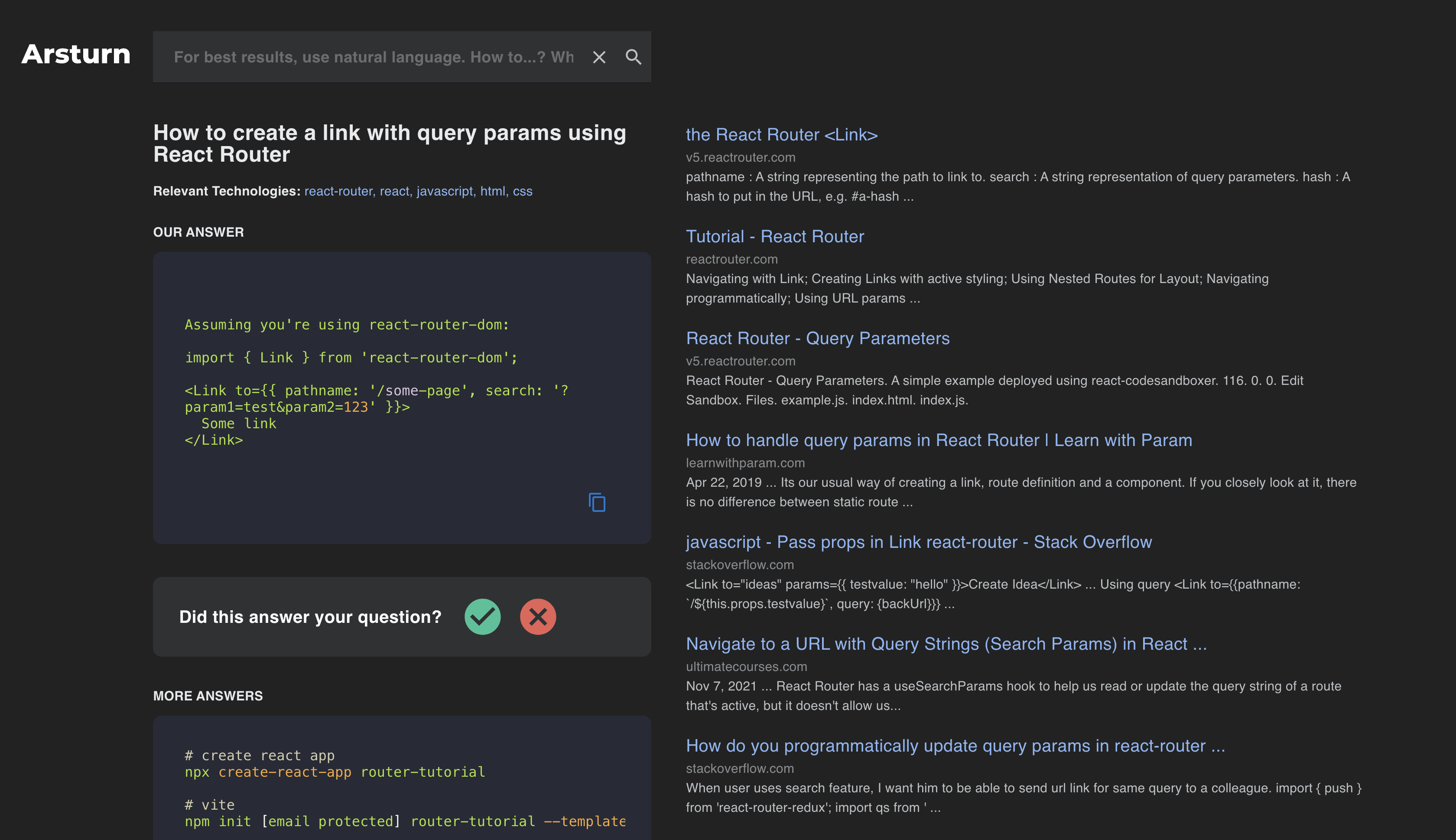Focus the natural language search field
This screenshot has height=840, width=1456.
click(374, 57)
